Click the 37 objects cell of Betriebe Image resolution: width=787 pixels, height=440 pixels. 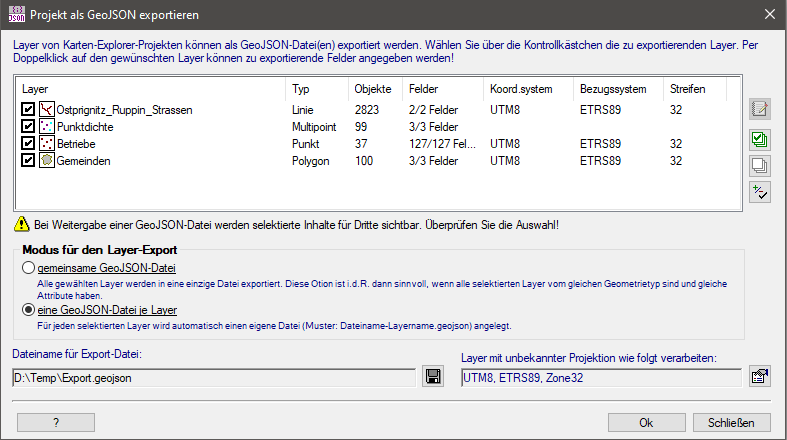tap(361, 144)
